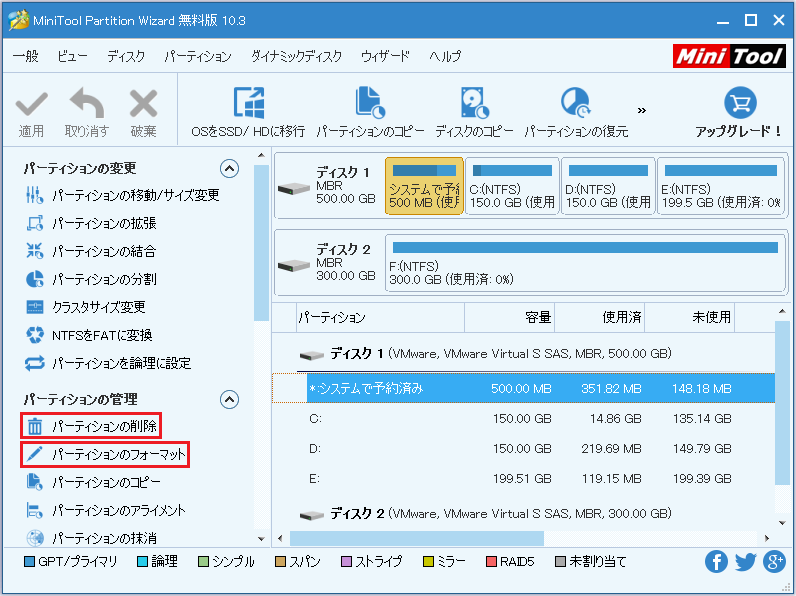This screenshot has height=596, width=796.
Task: Open the Facebook share icon
Action: (x=716, y=561)
